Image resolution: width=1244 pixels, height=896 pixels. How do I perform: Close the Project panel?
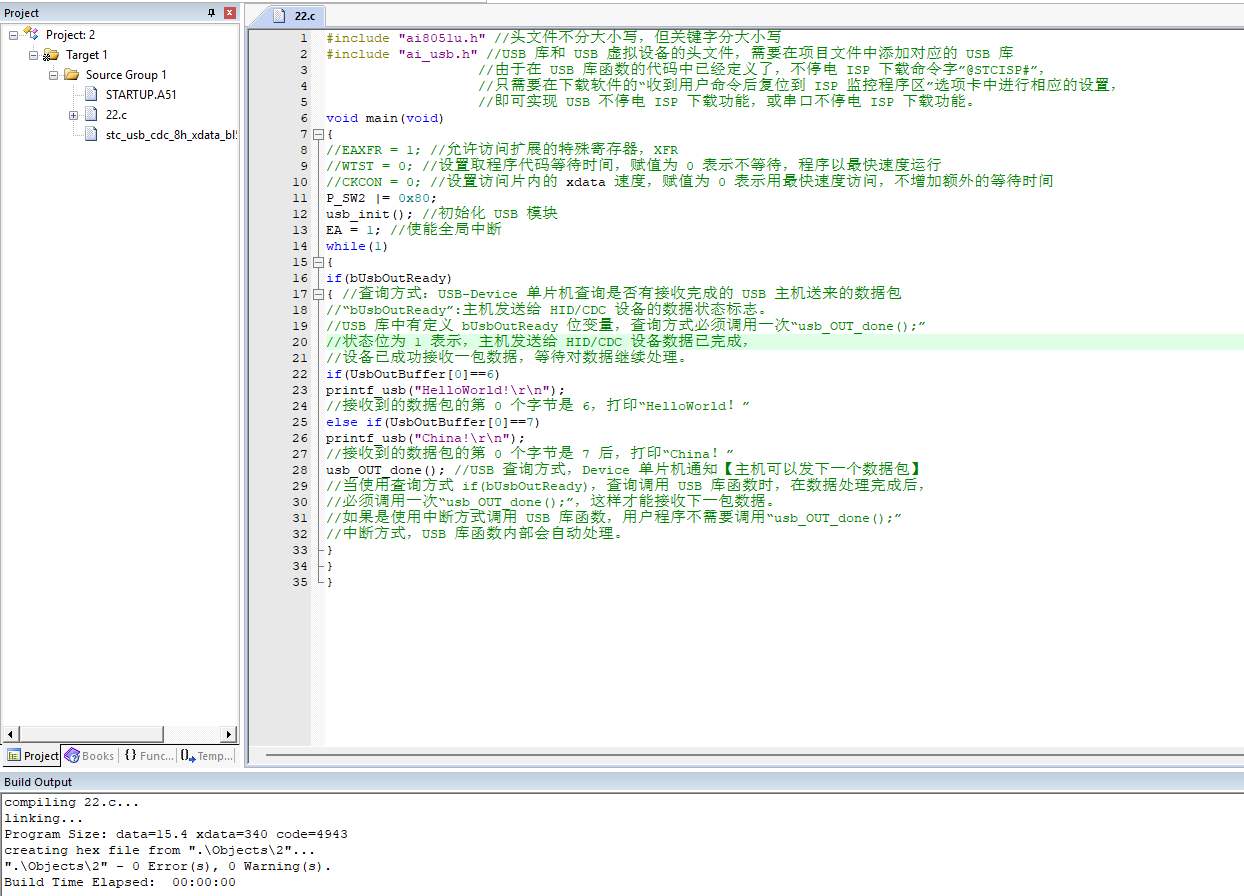tap(230, 13)
